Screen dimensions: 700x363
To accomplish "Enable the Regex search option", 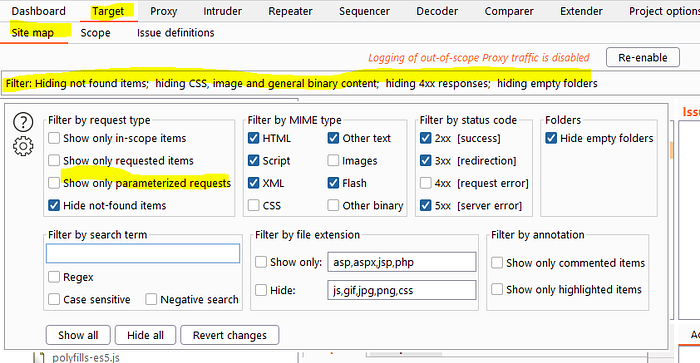I will 54,277.
